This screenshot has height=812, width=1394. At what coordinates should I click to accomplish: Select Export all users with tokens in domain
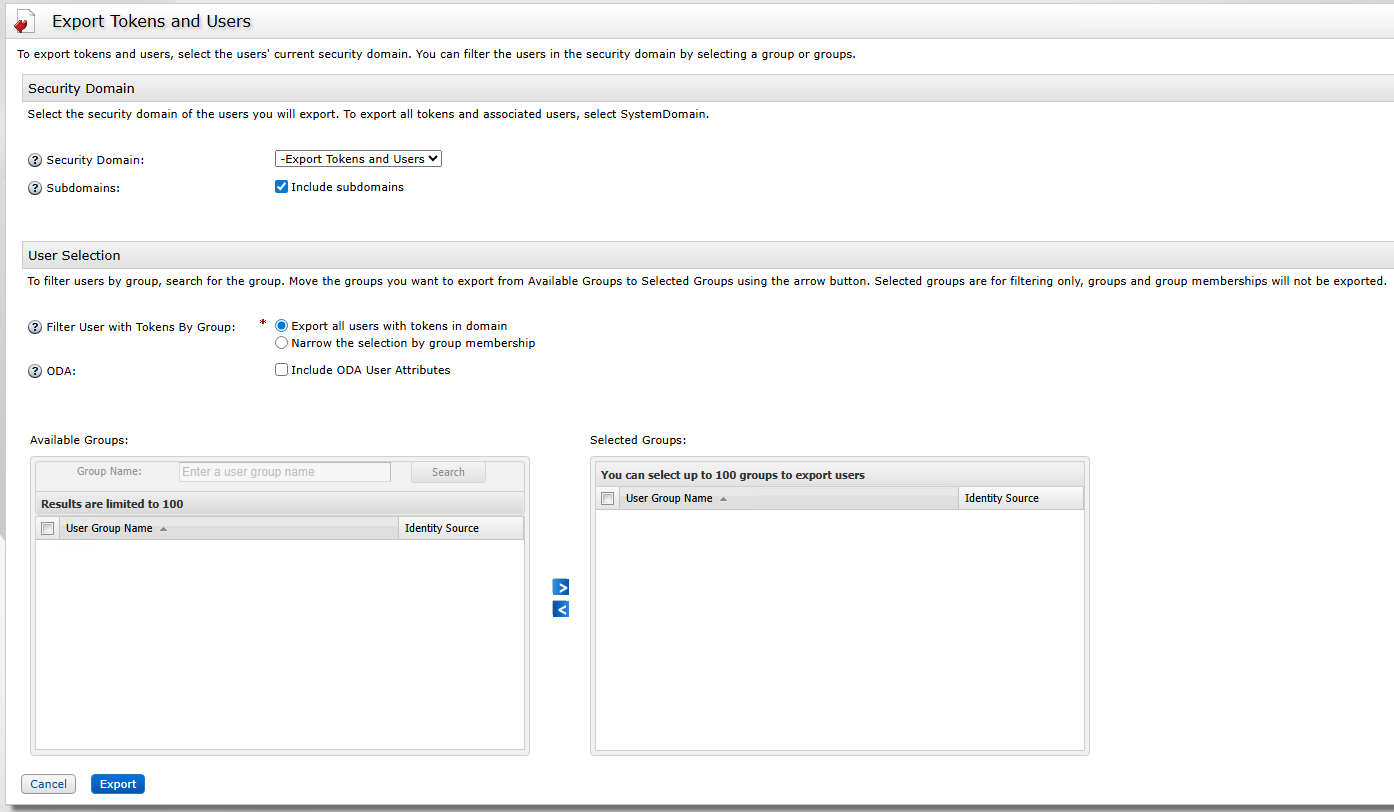pyautogui.click(x=282, y=326)
